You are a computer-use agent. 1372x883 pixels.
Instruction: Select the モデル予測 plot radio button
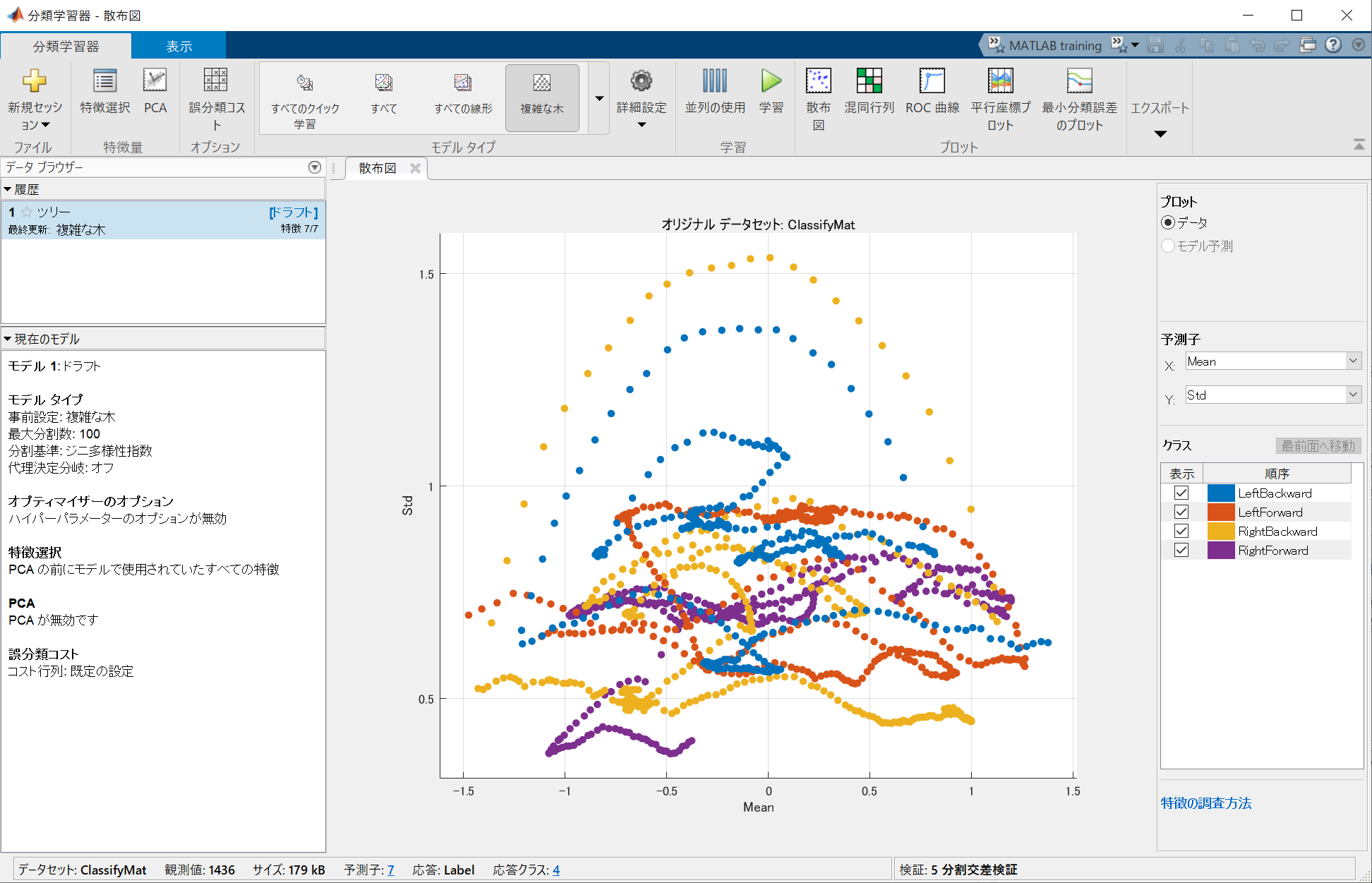[1168, 246]
